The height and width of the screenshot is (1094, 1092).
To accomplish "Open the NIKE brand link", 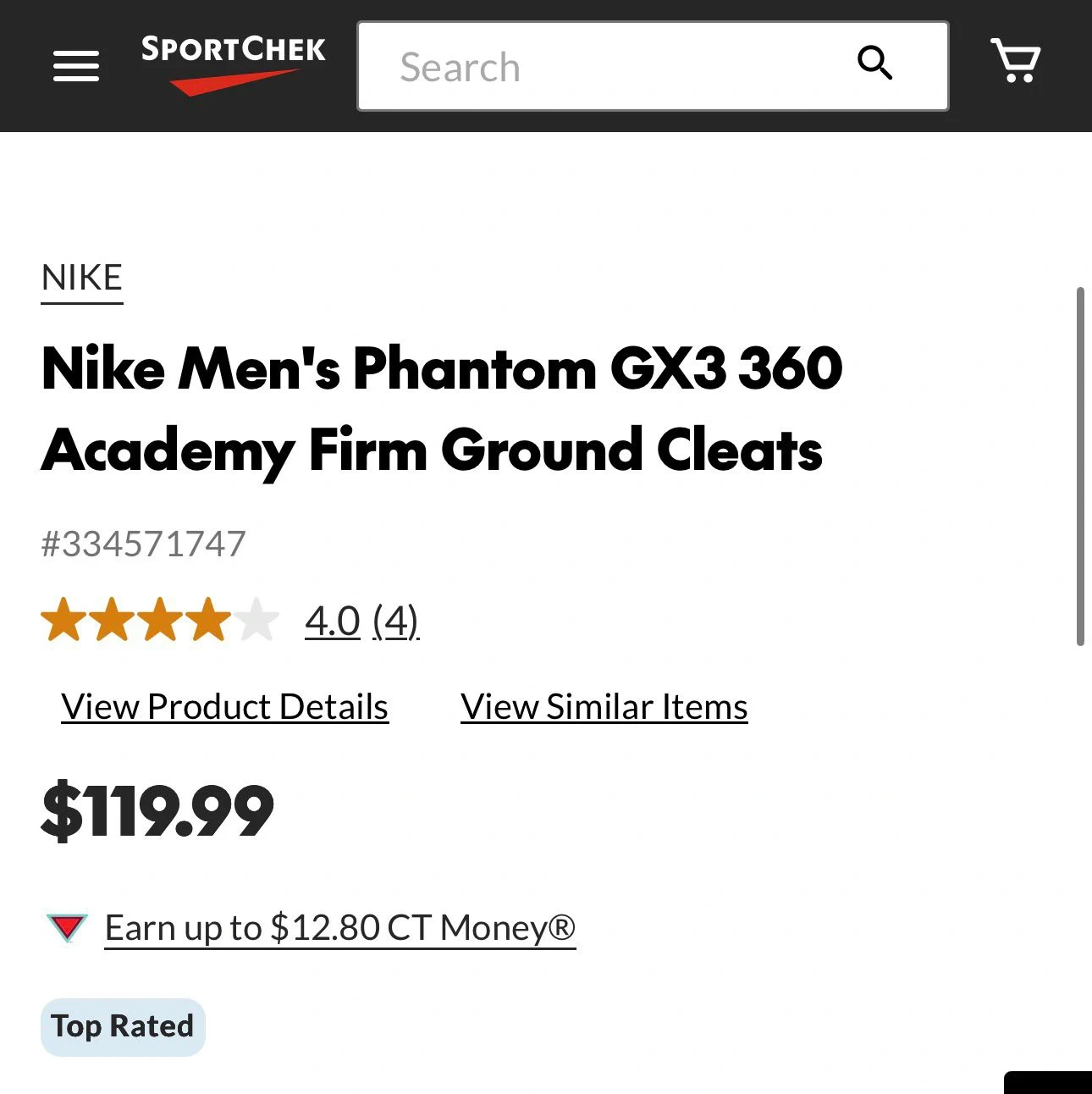I will [82, 278].
